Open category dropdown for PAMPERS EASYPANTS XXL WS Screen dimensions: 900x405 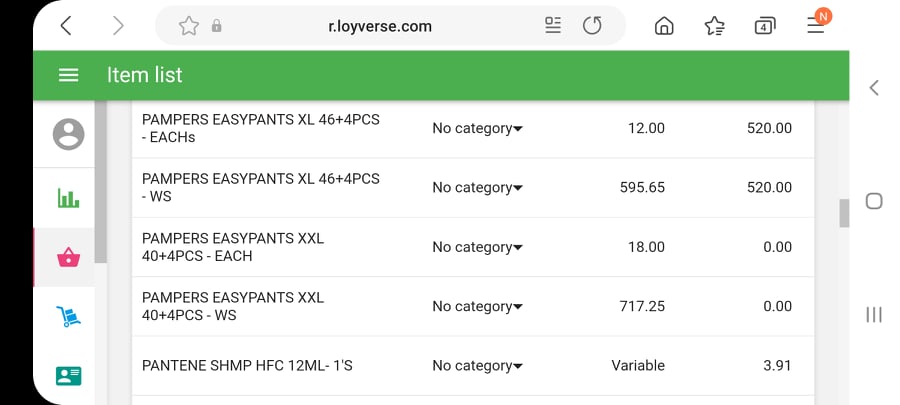point(477,306)
